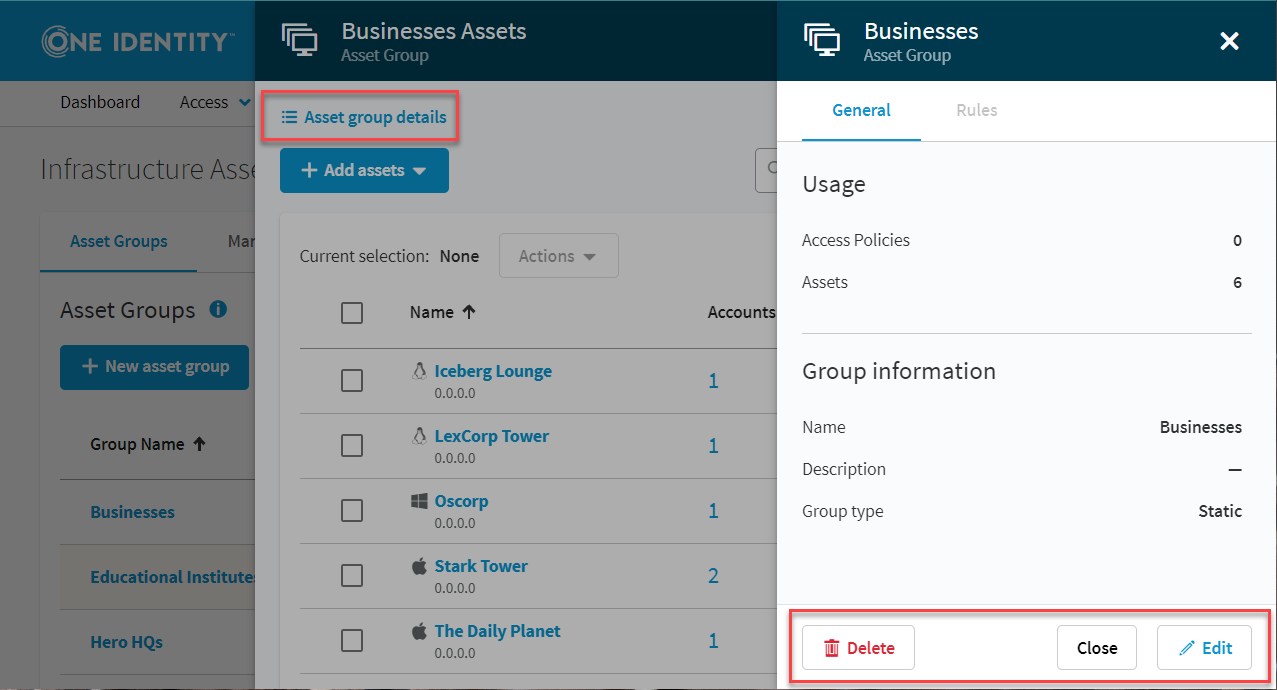Screen dimensions: 1277x690
Task: Check The Daily Planet row checkbox
Action: tap(352, 641)
